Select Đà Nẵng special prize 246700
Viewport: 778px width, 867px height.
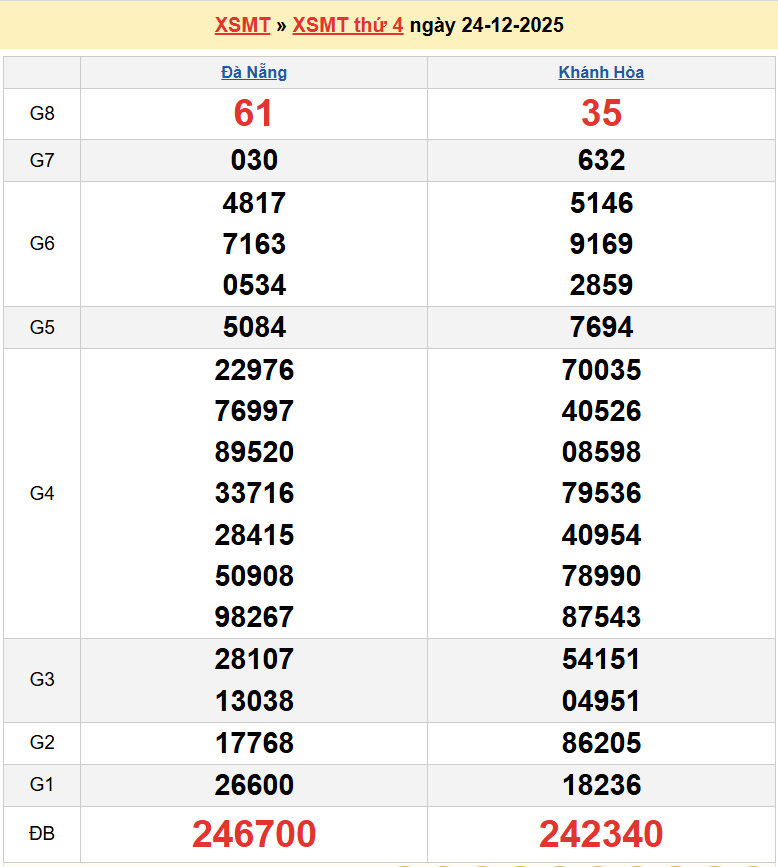pos(254,833)
